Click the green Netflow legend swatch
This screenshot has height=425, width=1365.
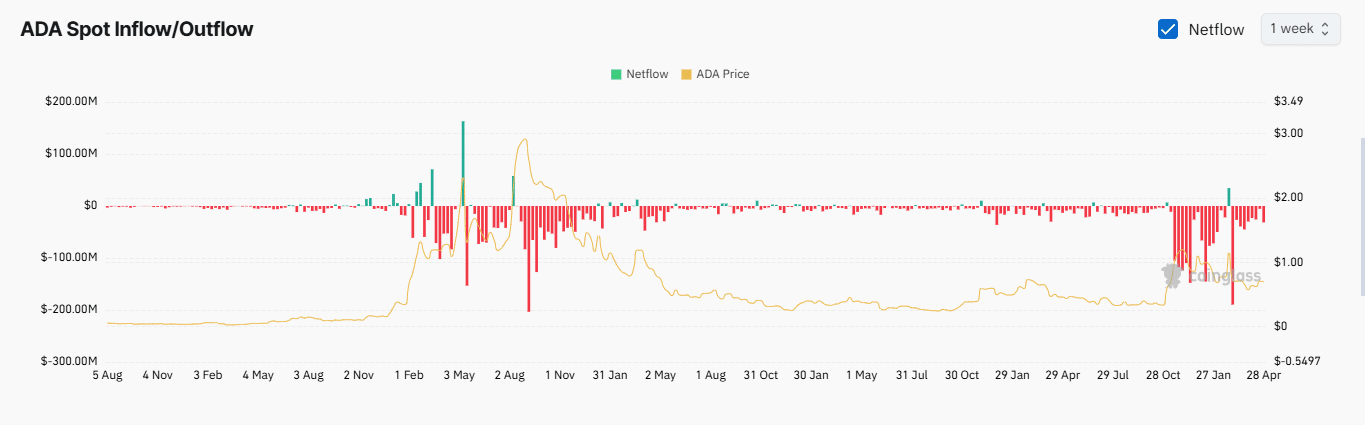click(x=616, y=74)
